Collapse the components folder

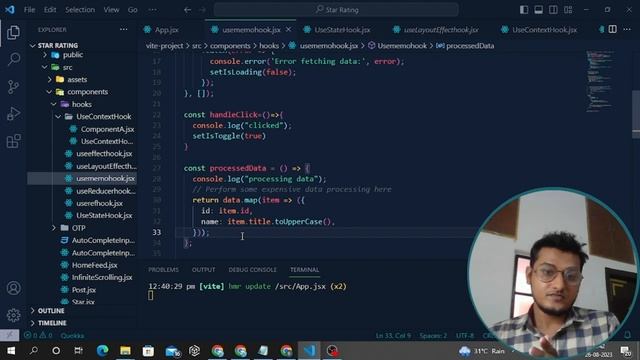click(87, 92)
